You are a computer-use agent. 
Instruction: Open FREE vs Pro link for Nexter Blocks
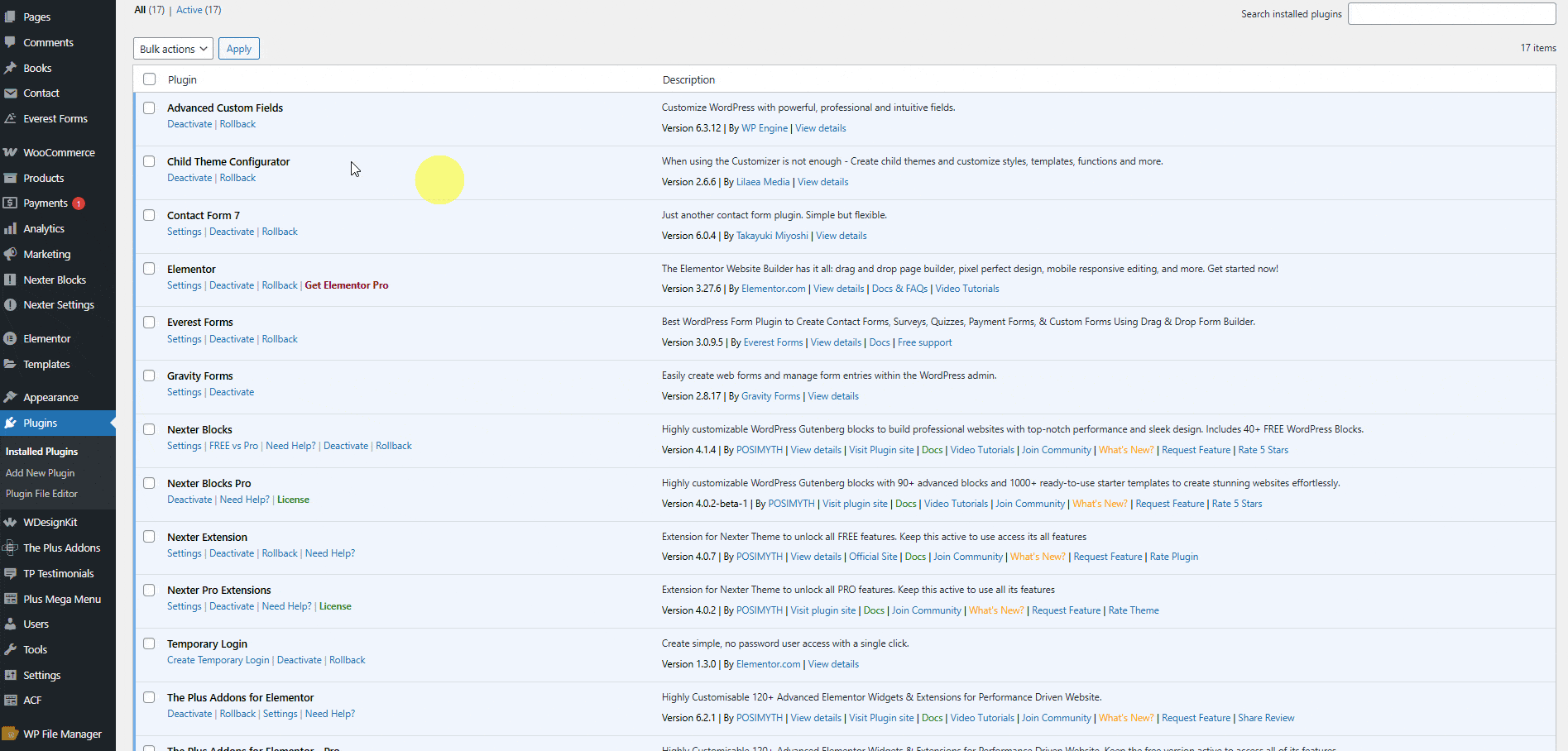[233, 446]
